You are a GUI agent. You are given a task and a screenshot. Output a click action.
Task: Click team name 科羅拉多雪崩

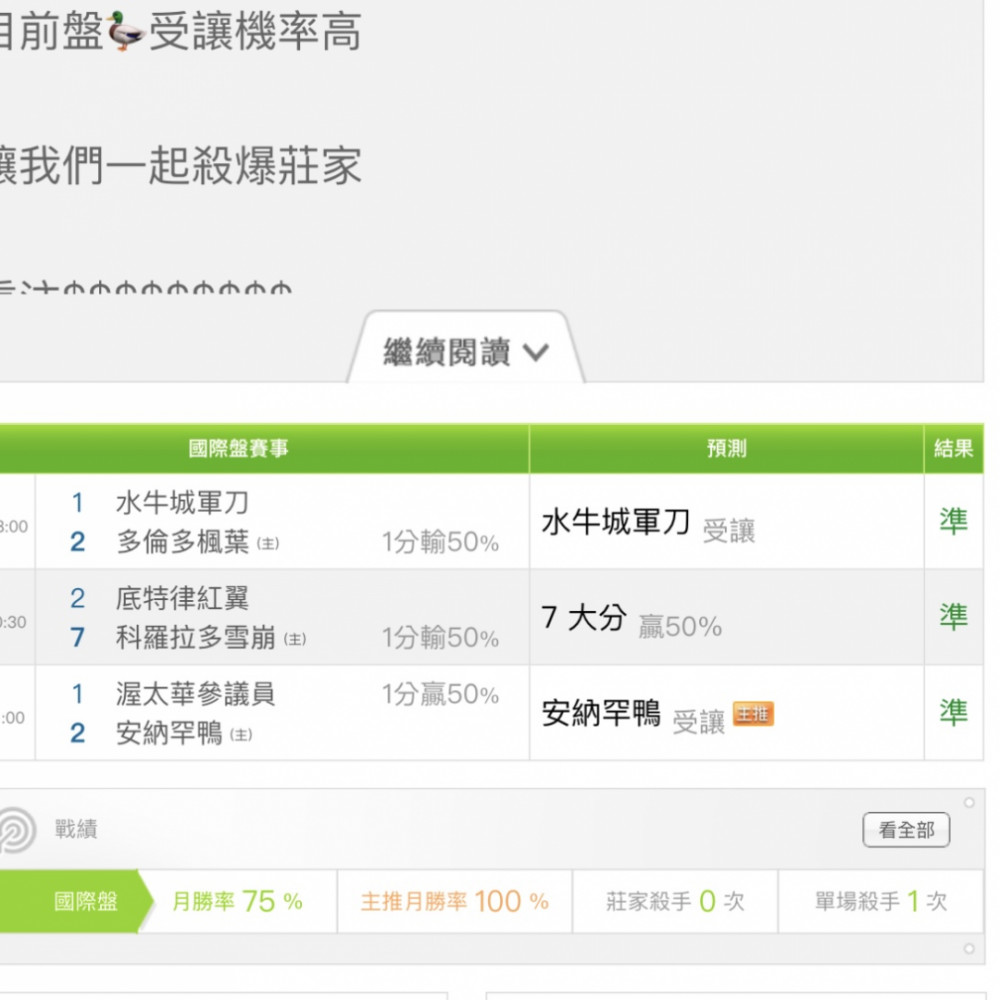pos(196,637)
